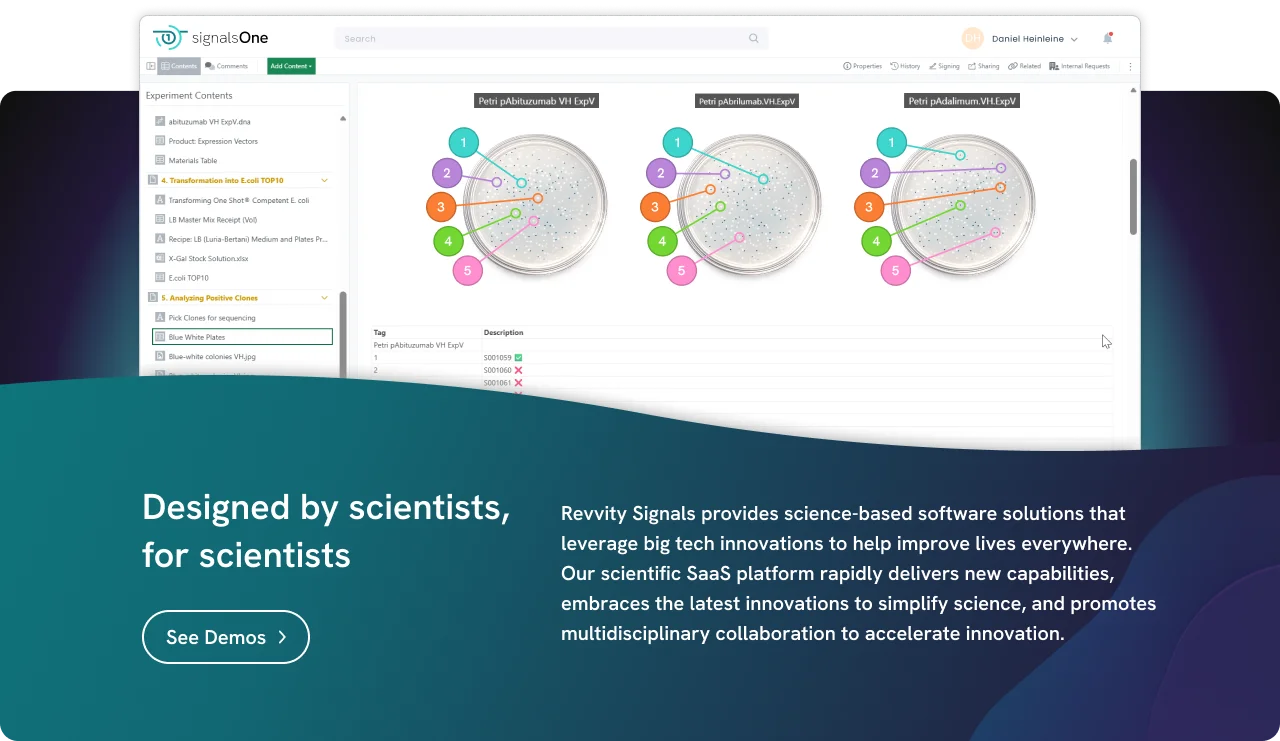Open the notifications bell
Viewport: 1280px width, 741px height.
coord(1107,39)
